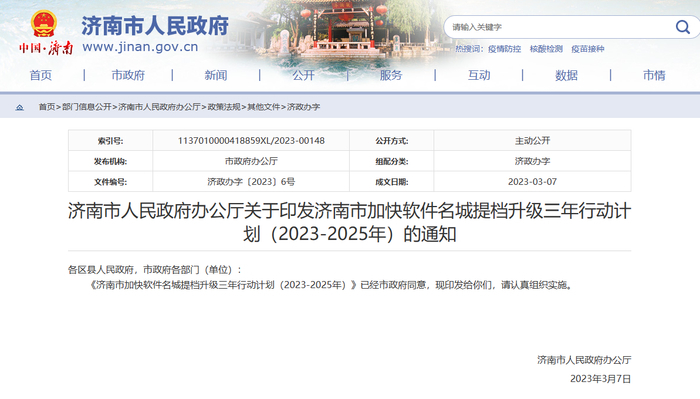The height and width of the screenshot is (399, 700).
Task: Click the 济南市人民政府 site title
Action: 155,26
